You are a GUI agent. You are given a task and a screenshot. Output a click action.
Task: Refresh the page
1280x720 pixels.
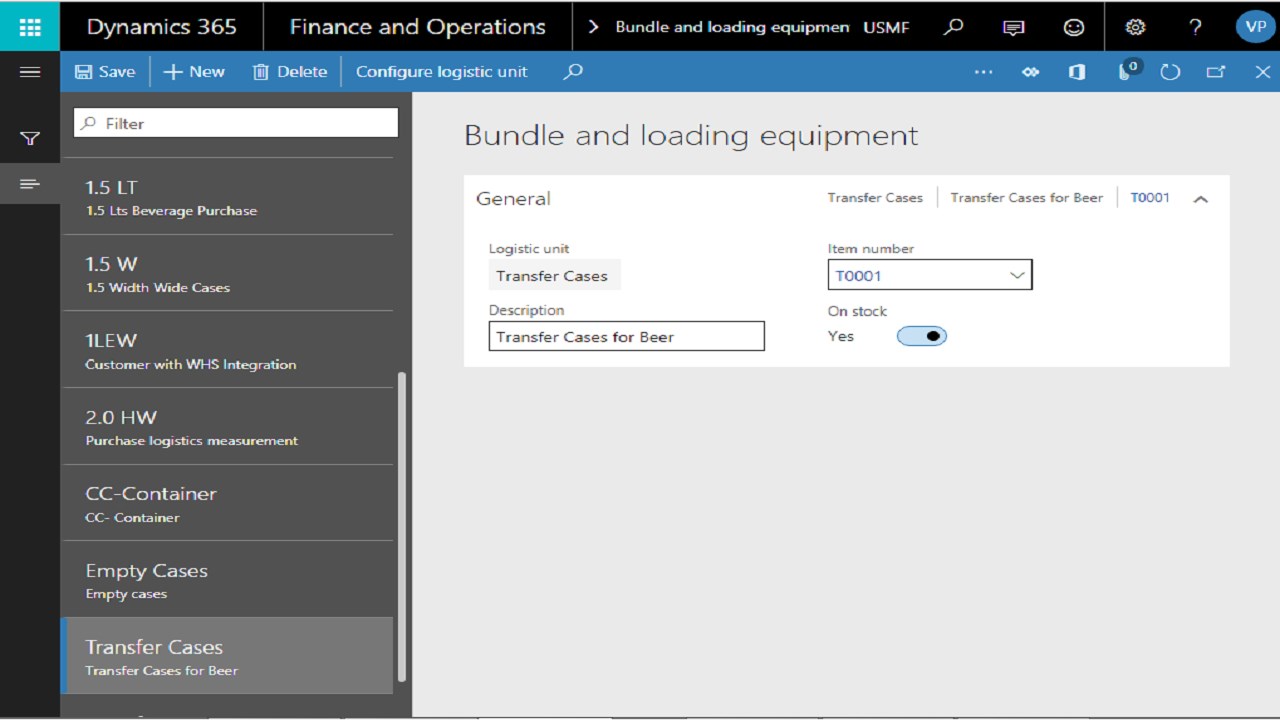pos(1170,72)
